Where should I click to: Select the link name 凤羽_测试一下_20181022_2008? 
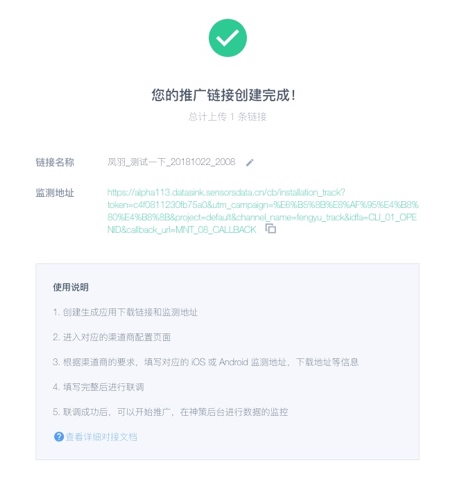point(171,162)
